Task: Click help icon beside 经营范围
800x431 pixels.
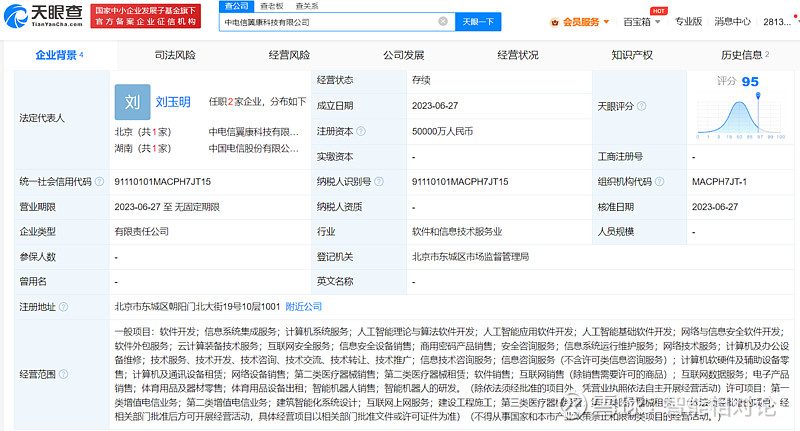Action: pos(63,374)
